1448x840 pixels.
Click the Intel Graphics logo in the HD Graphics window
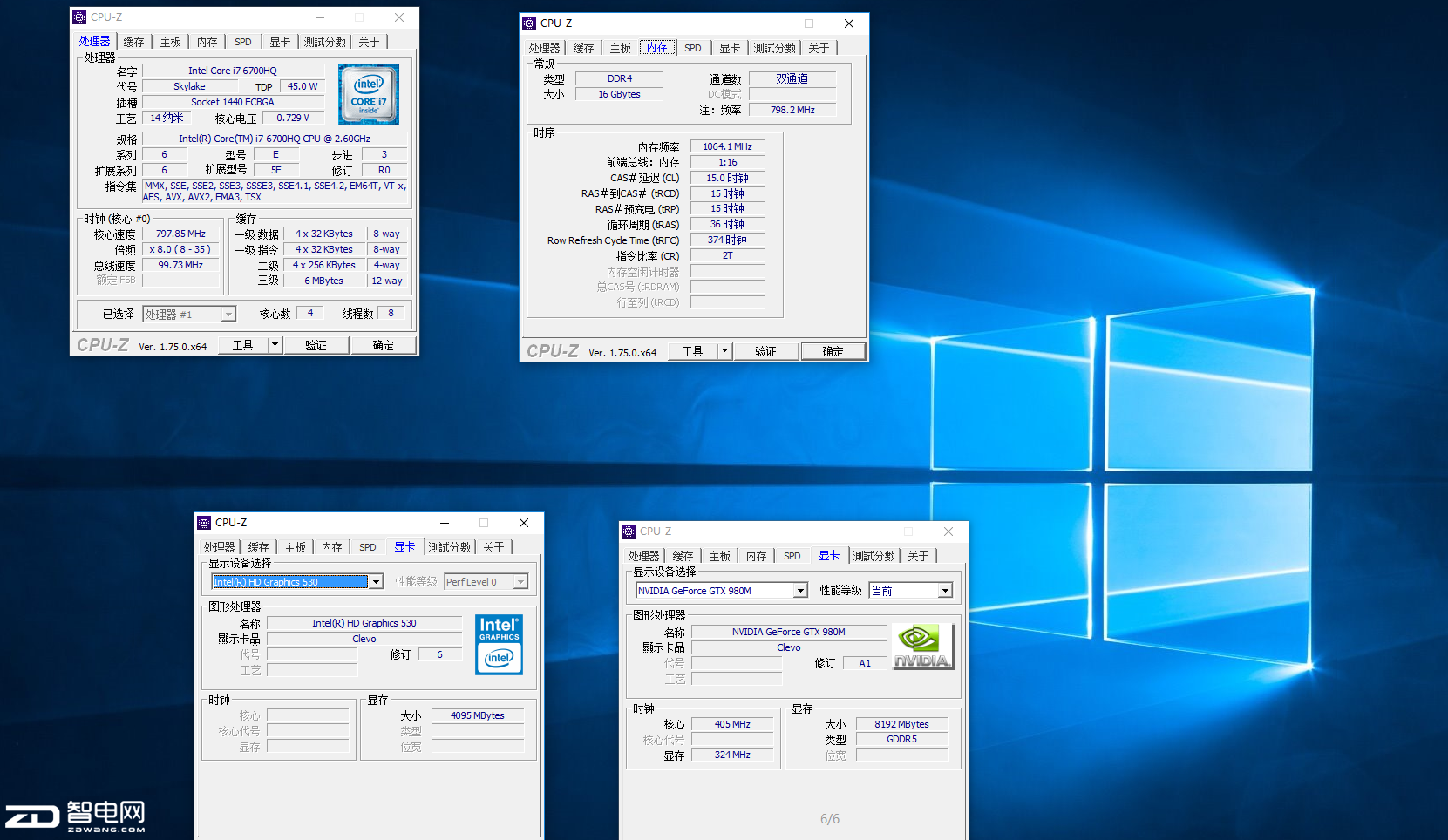(499, 645)
